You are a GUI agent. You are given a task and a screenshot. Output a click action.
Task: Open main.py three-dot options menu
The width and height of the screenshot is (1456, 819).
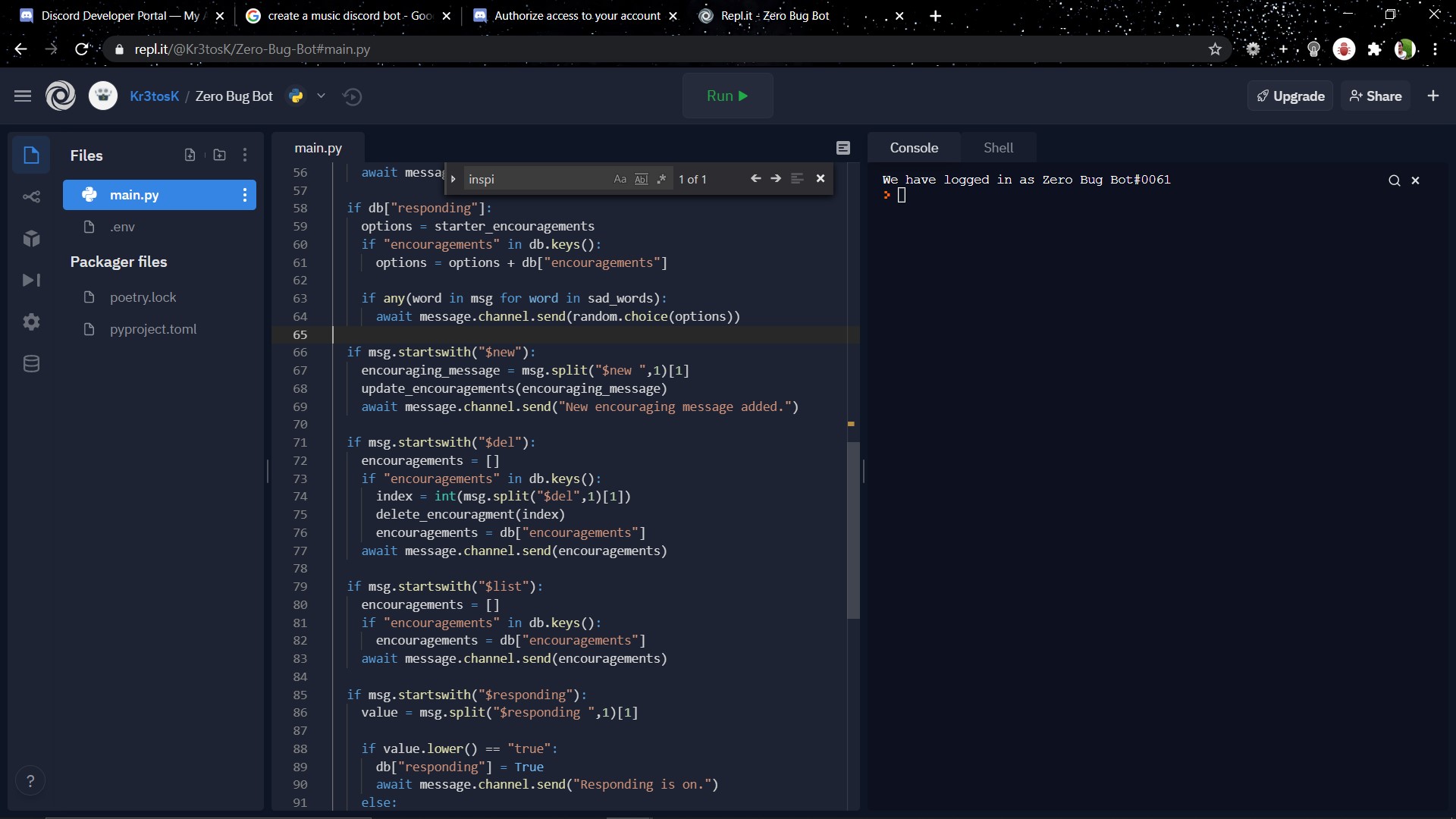[x=244, y=195]
